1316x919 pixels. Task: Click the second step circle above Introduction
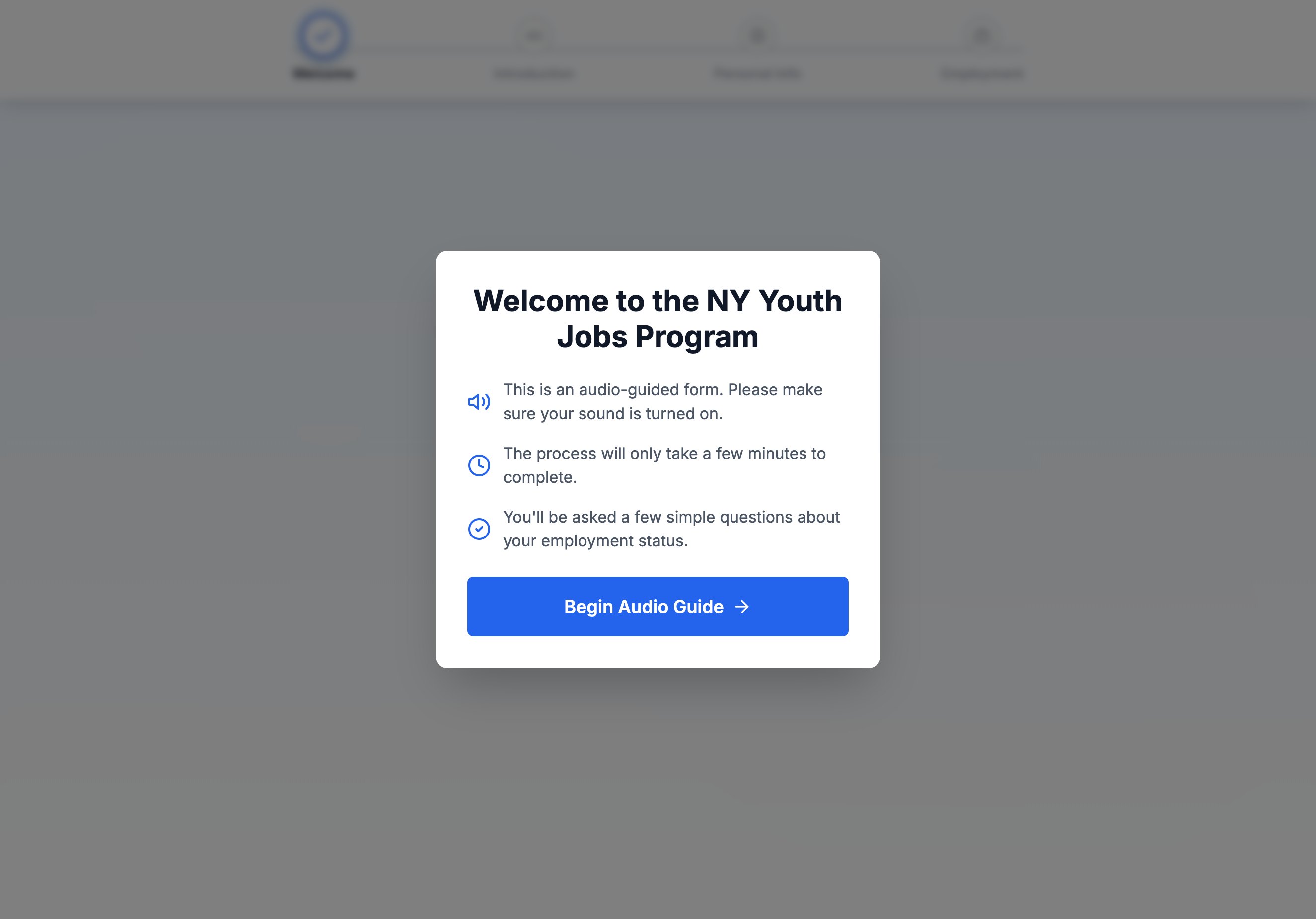tap(534, 36)
